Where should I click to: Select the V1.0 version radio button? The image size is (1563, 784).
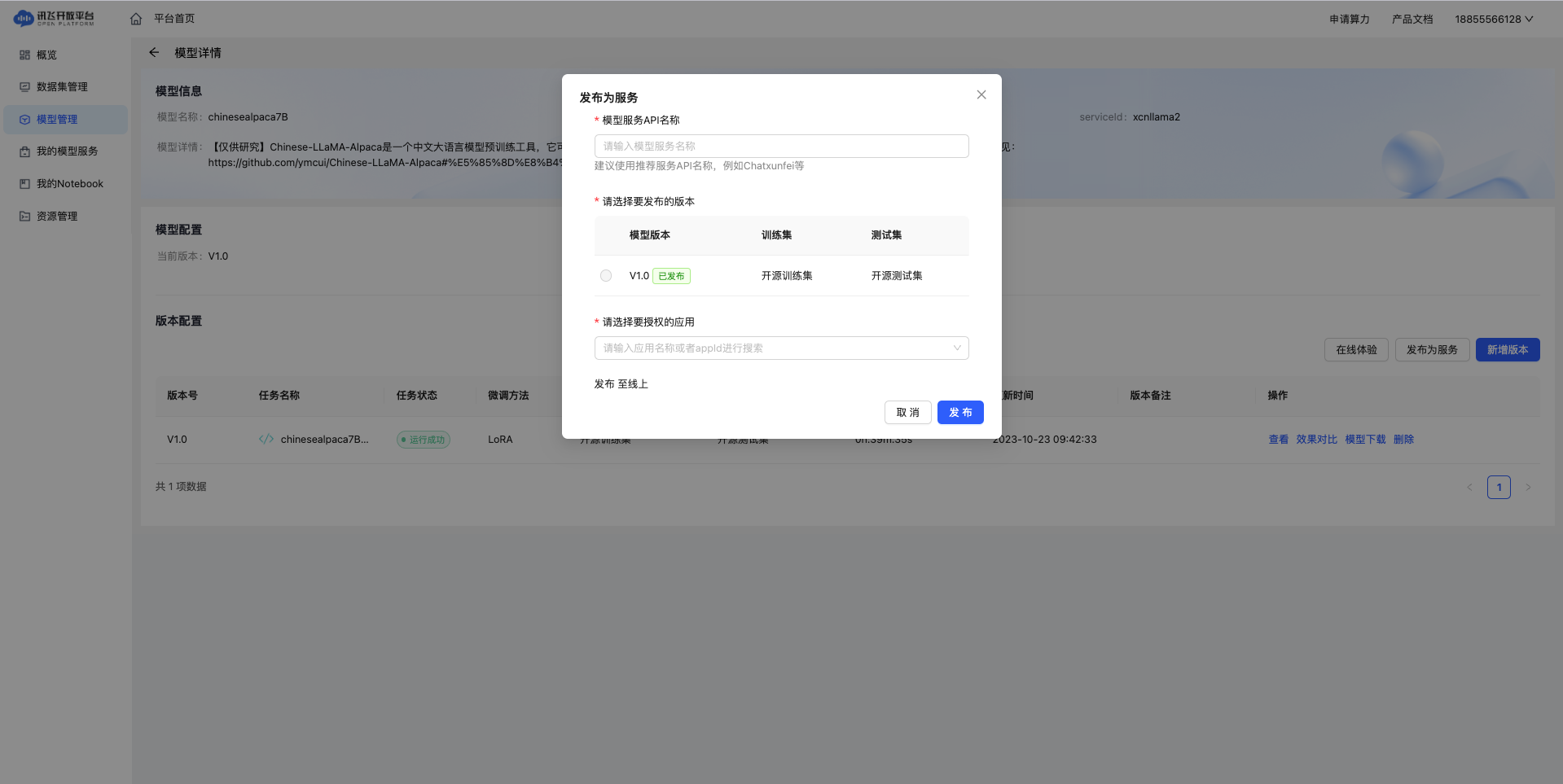[606, 276]
